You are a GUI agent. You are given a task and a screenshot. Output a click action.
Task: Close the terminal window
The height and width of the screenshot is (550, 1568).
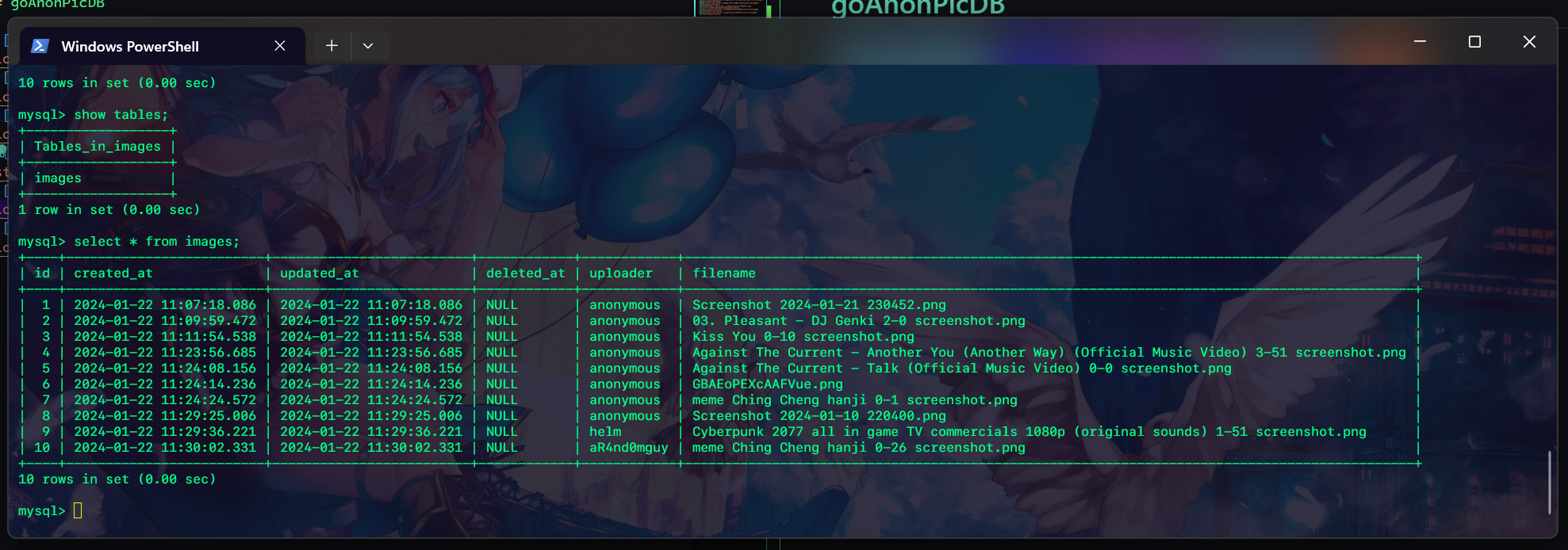[1529, 41]
